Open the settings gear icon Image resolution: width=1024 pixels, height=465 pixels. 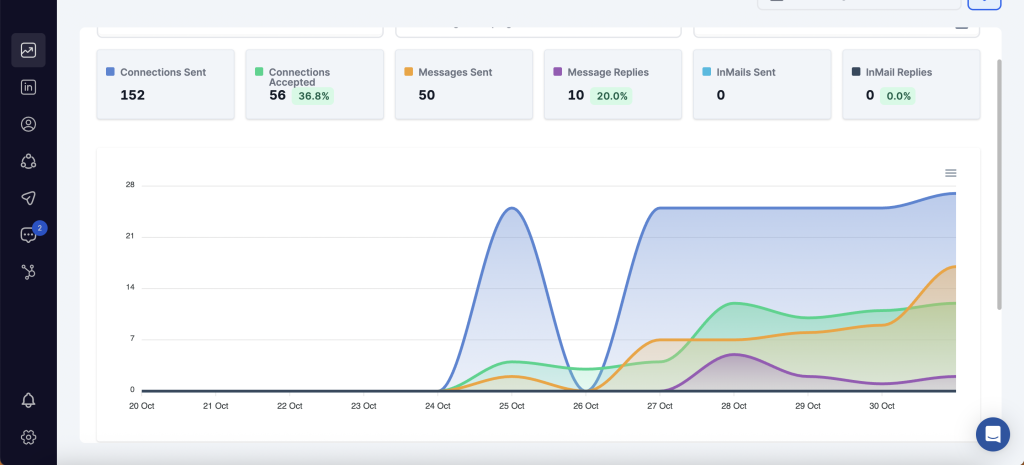28,437
